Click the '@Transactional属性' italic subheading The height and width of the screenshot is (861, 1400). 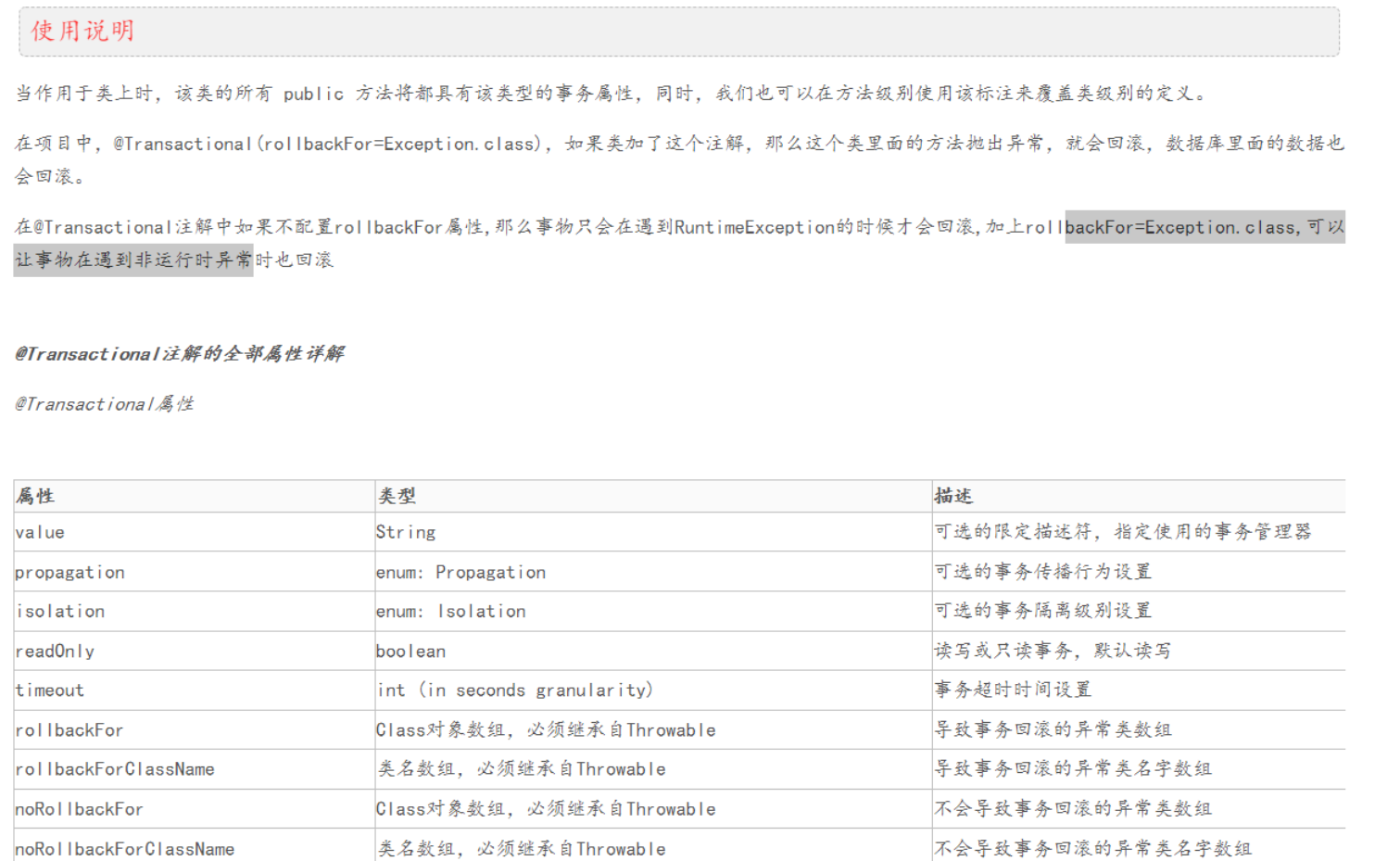[x=104, y=404]
